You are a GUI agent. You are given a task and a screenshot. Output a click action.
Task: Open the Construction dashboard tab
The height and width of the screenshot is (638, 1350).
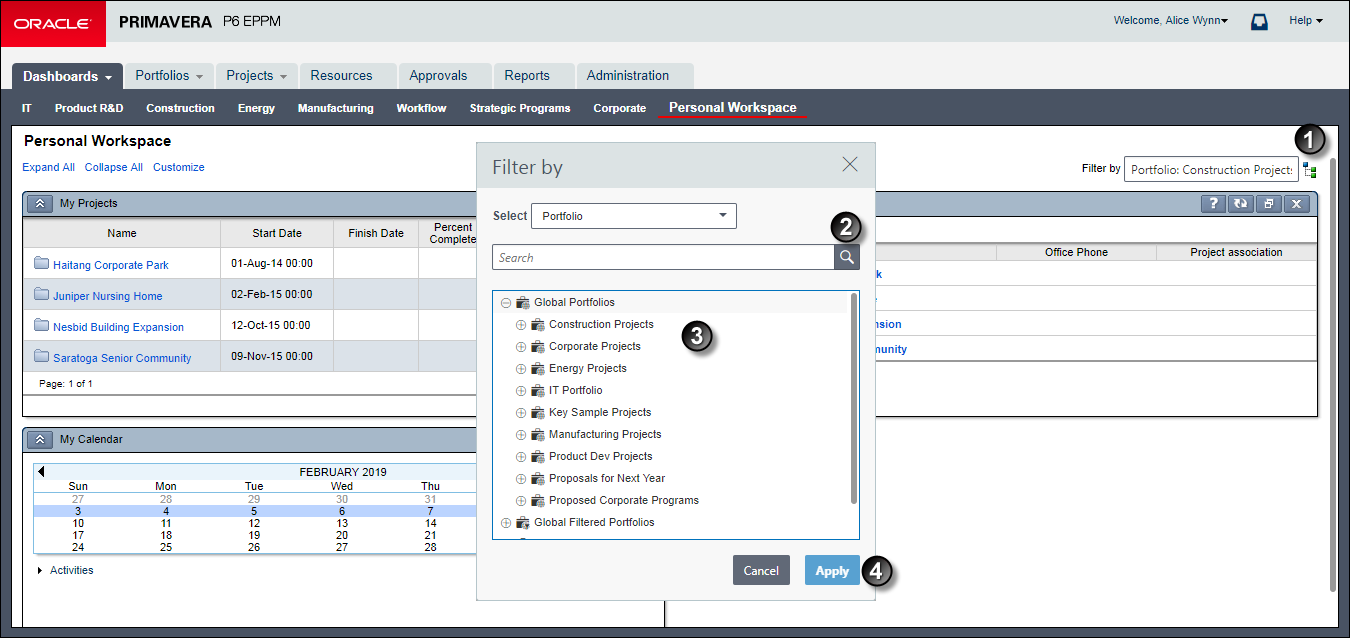180,108
